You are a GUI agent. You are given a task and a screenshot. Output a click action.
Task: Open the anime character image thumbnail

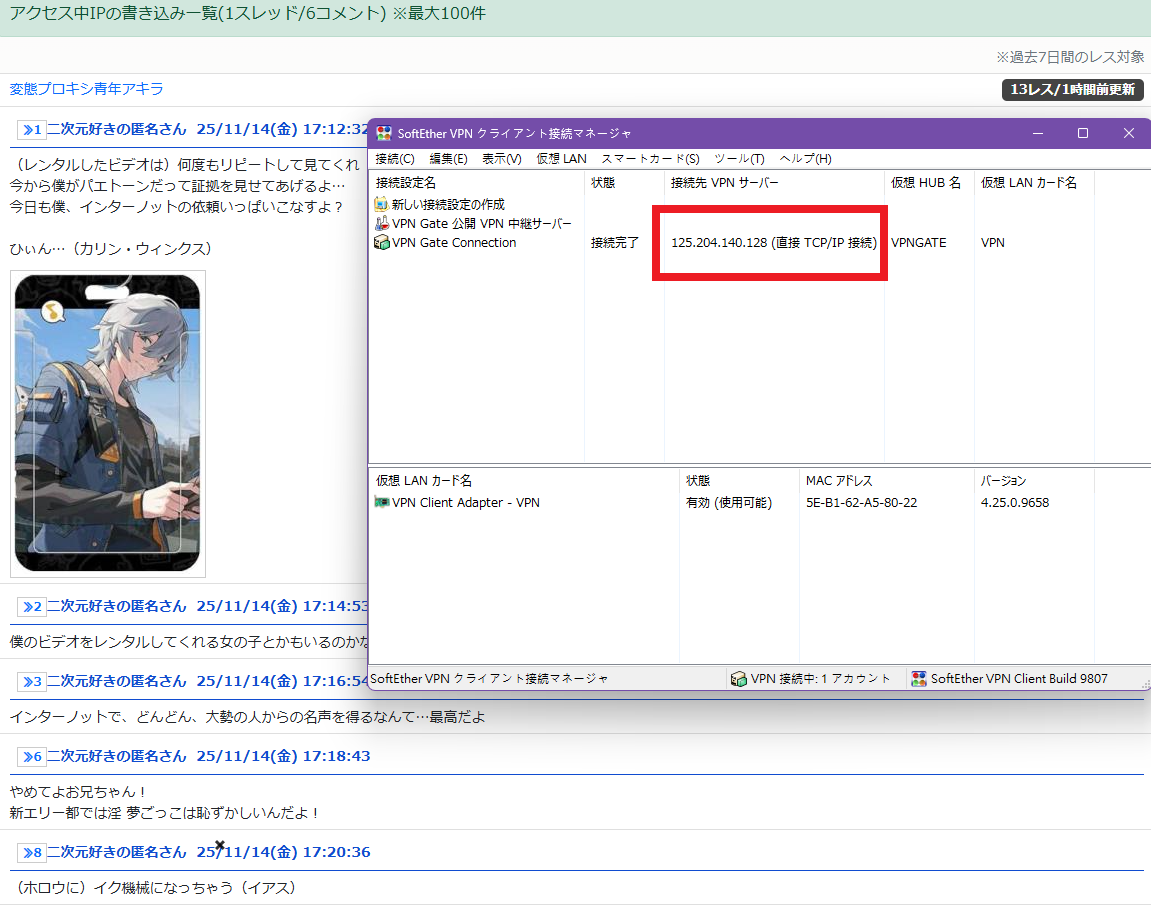pyautogui.click(x=108, y=424)
